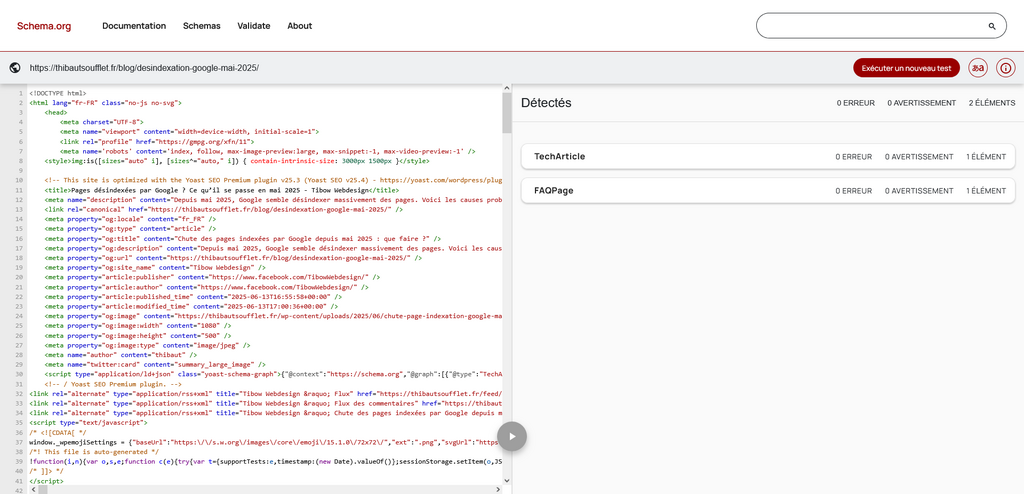The width and height of the screenshot is (1024, 494).
Task: Click 1 ÉLÉMENT in FAQPage row
Action: pos(986,191)
